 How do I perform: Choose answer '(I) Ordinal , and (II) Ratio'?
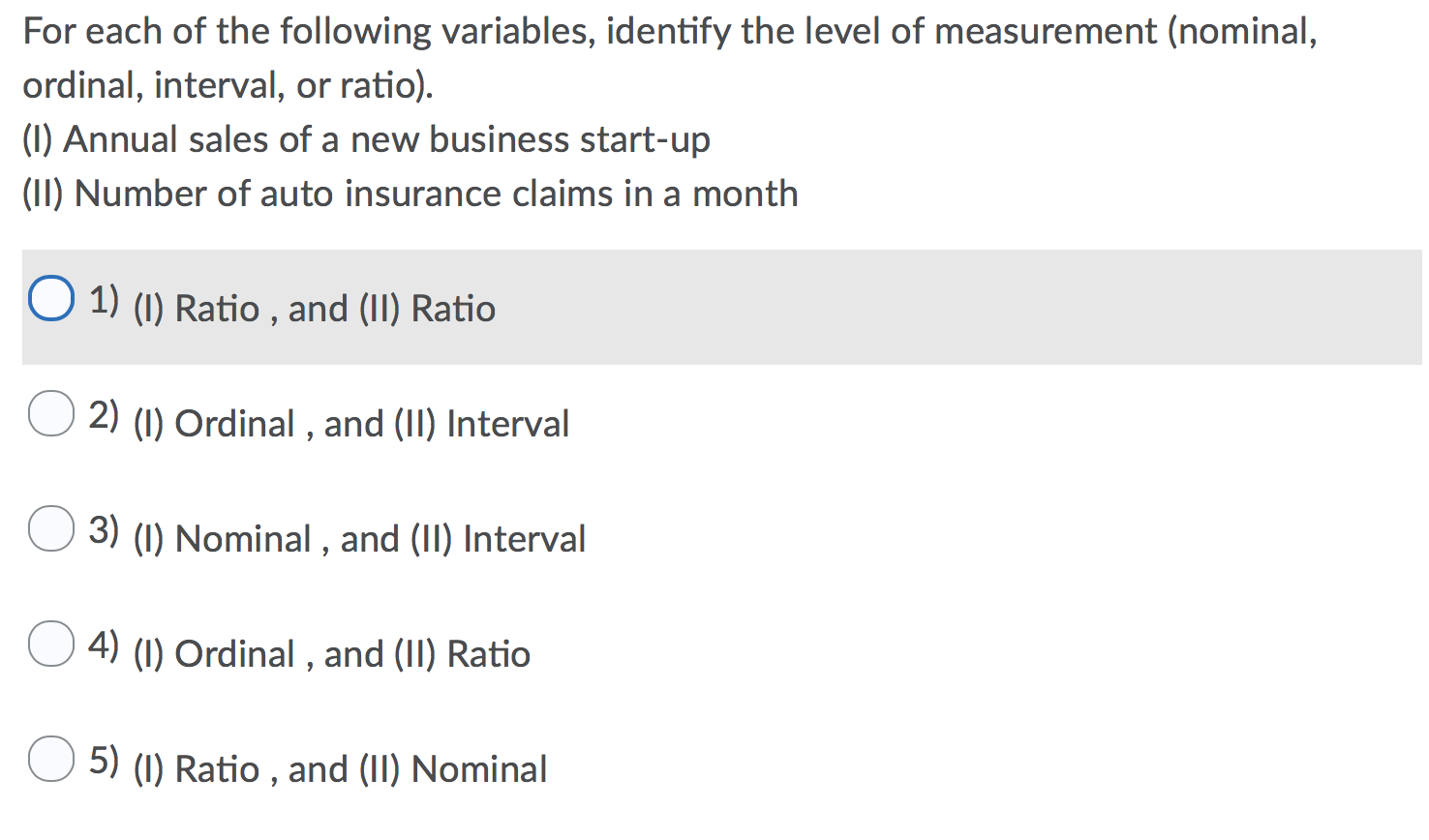331,654
